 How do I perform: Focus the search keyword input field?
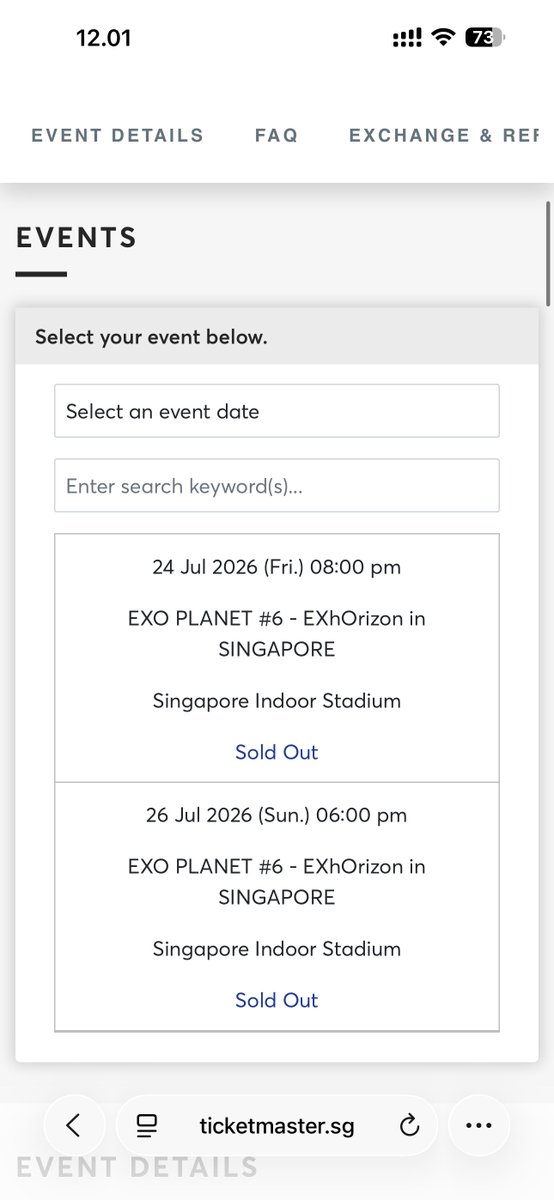click(x=277, y=486)
